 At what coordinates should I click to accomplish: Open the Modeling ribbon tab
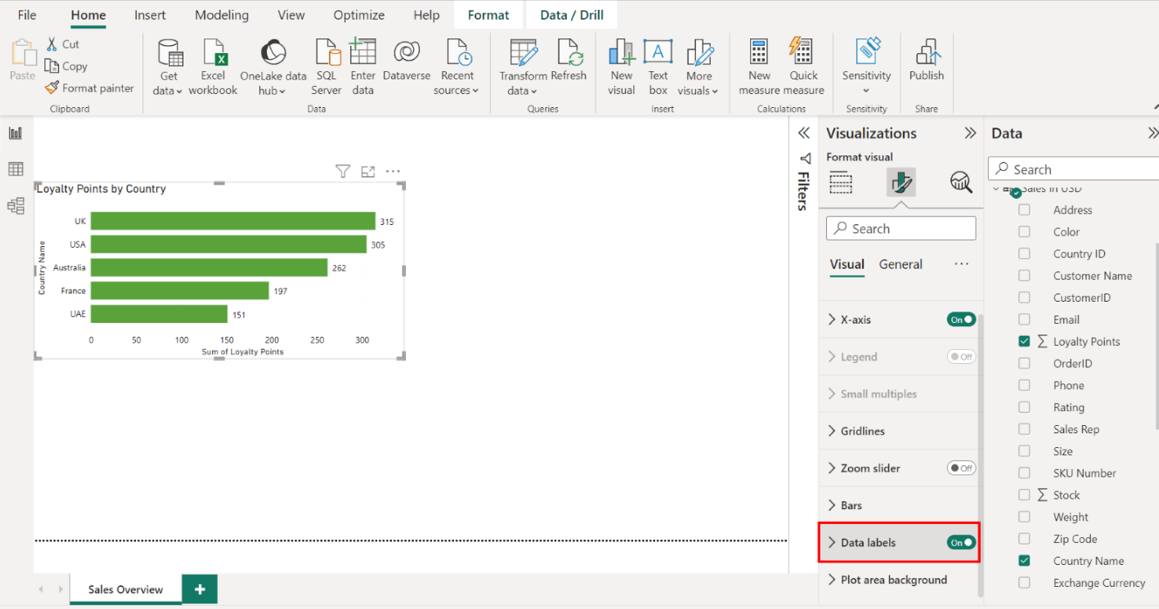point(222,15)
